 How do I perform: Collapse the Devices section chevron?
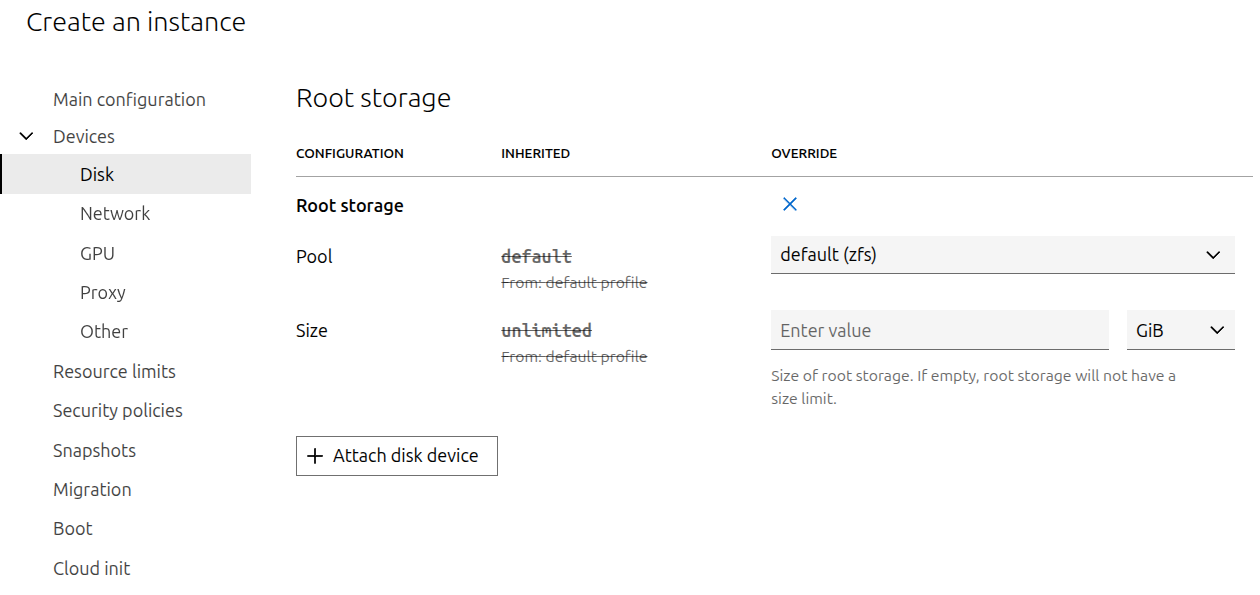click(27, 137)
